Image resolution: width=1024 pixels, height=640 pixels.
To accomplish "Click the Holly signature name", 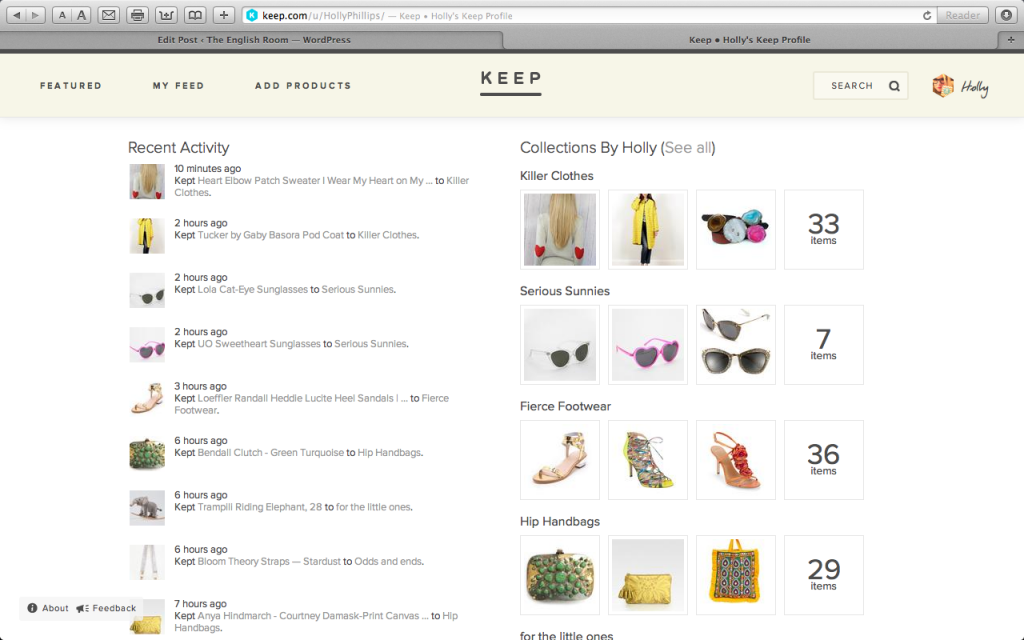I will [974, 87].
